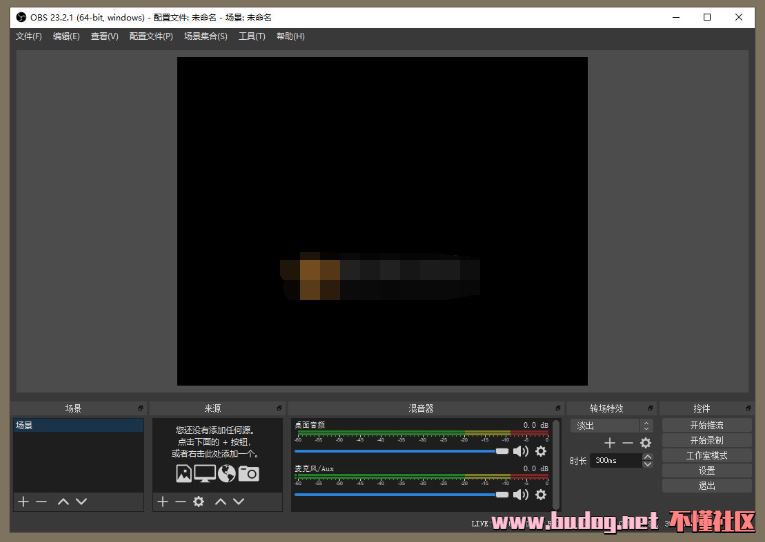Move the scene up in the list
This screenshot has width=765, height=542.
63,501
